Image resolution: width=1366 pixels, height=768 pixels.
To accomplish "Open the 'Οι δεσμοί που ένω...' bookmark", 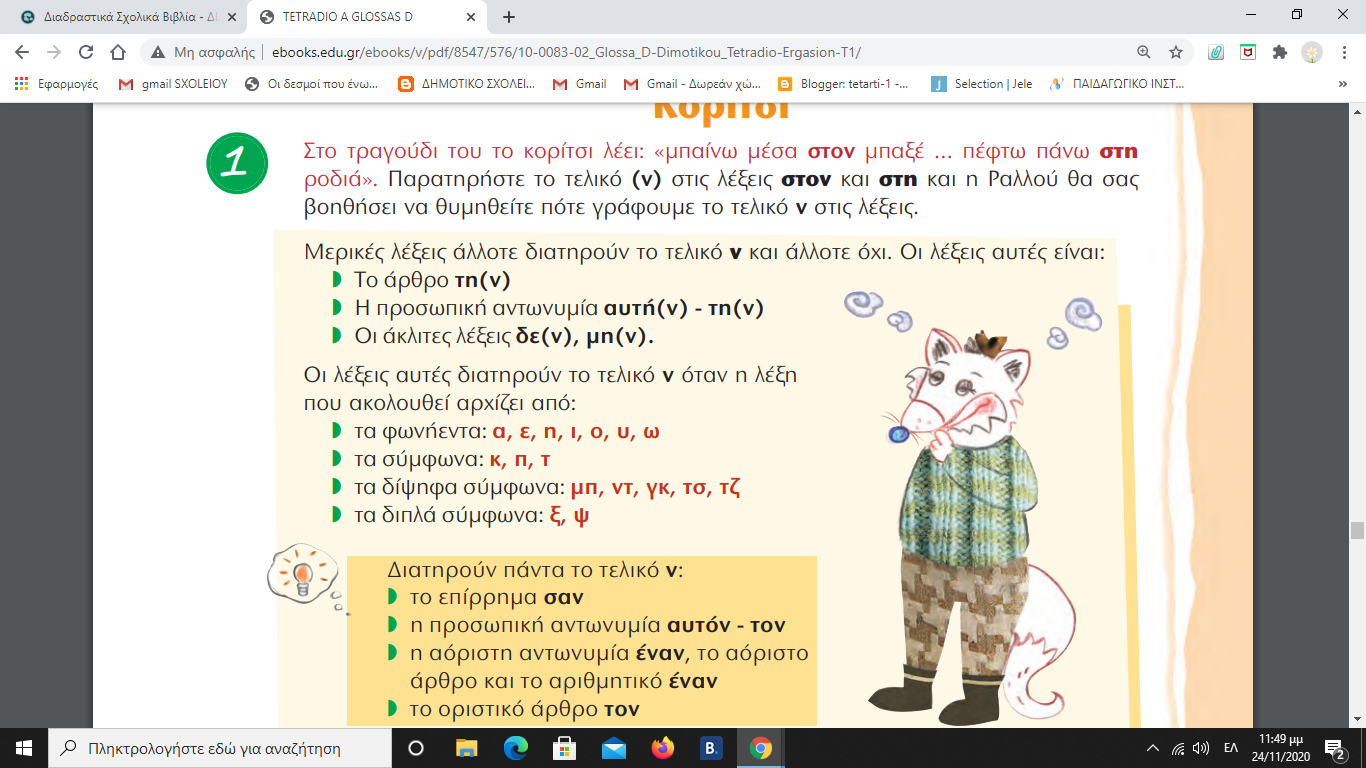I will click(x=312, y=84).
